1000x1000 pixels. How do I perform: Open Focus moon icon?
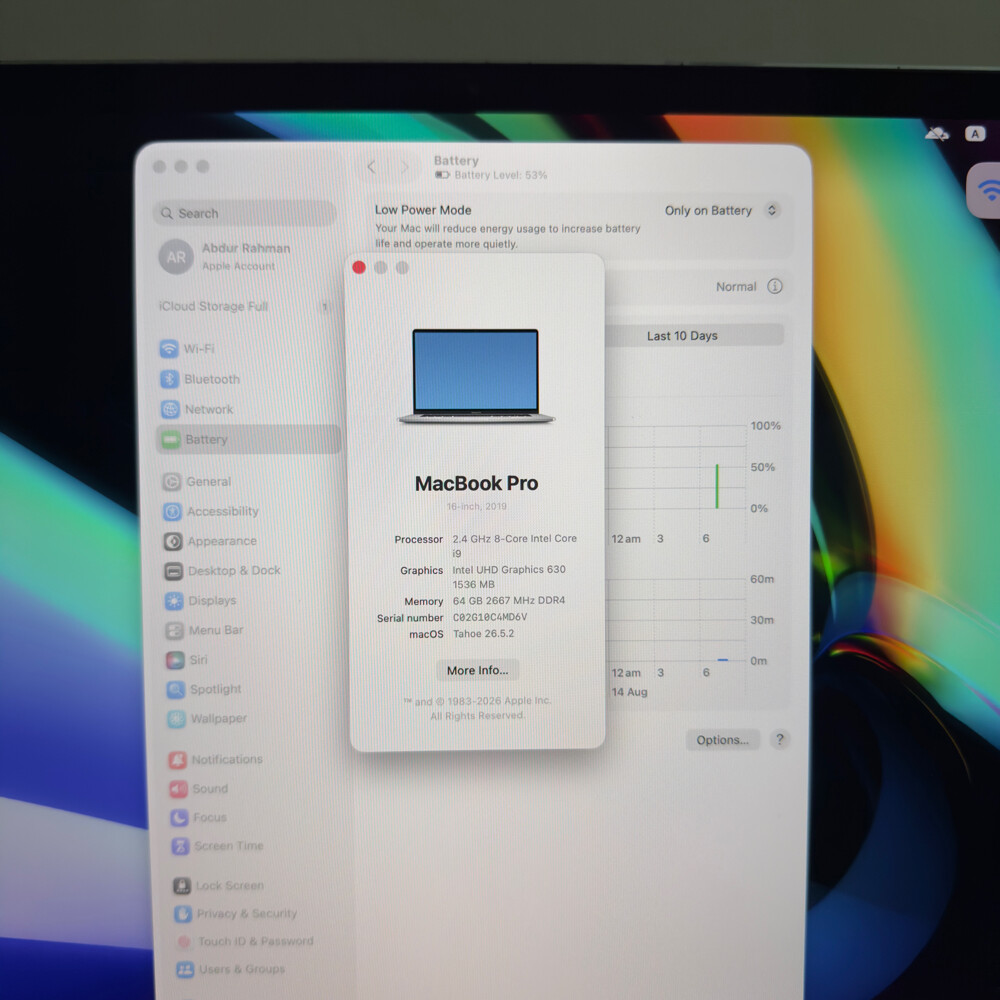click(x=180, y=818)
